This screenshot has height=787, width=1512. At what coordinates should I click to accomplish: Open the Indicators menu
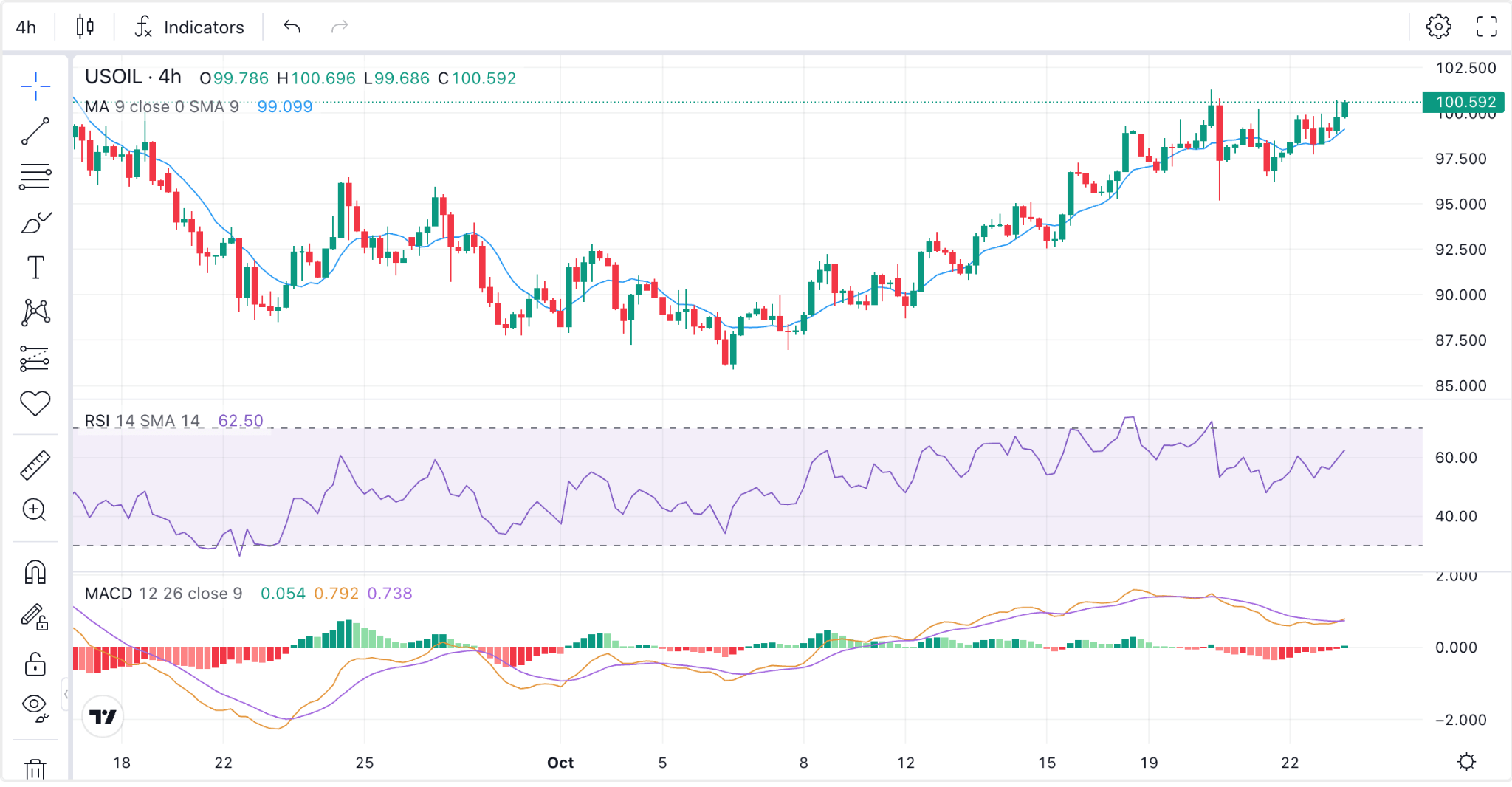pyautogui.click(x=189, y=27)
